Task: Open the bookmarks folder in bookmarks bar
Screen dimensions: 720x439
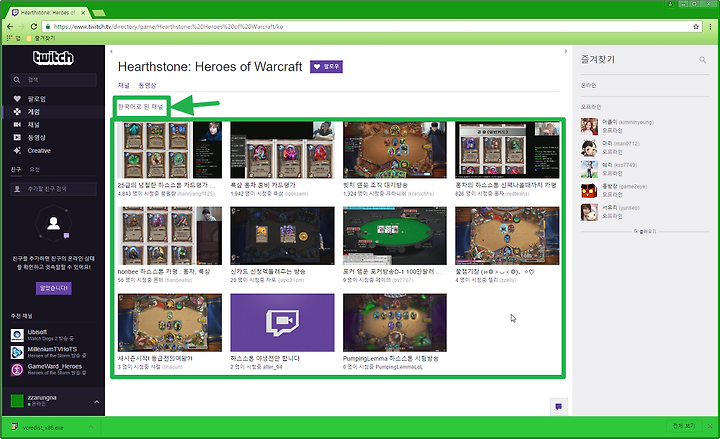Action: click(x=41, y=38)
